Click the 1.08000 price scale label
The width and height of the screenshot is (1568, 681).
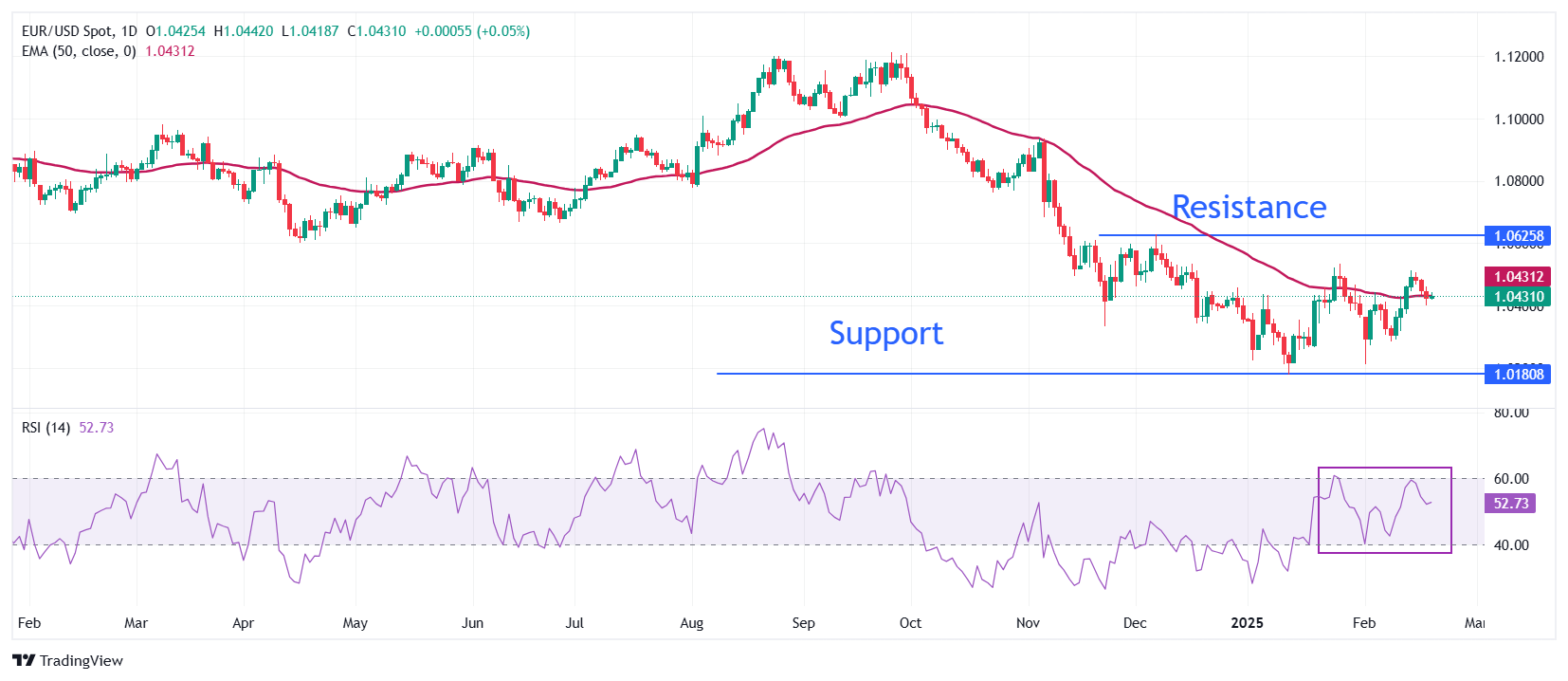click(1519, 181)
